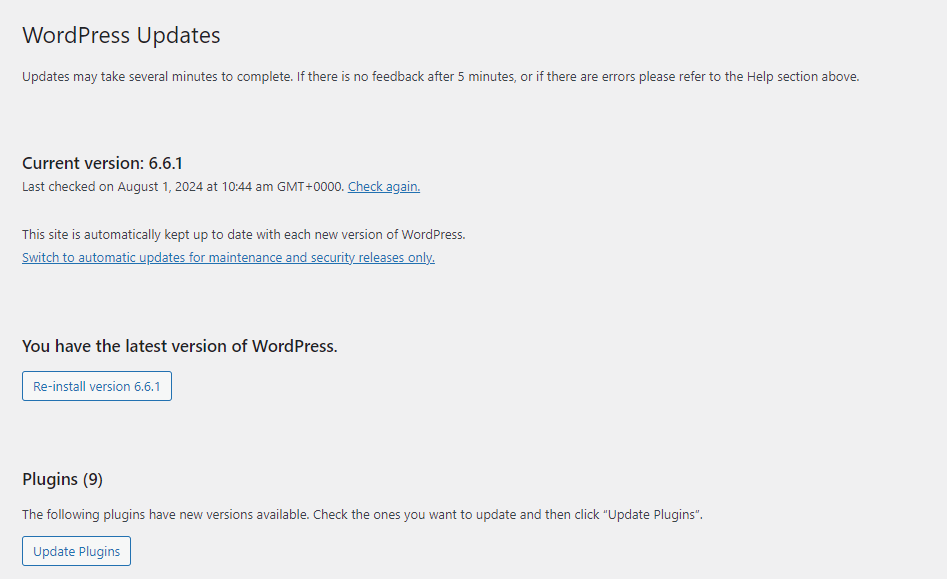
Task: Click the "(9)" count next to Plugins
Action: click(92, 479)
